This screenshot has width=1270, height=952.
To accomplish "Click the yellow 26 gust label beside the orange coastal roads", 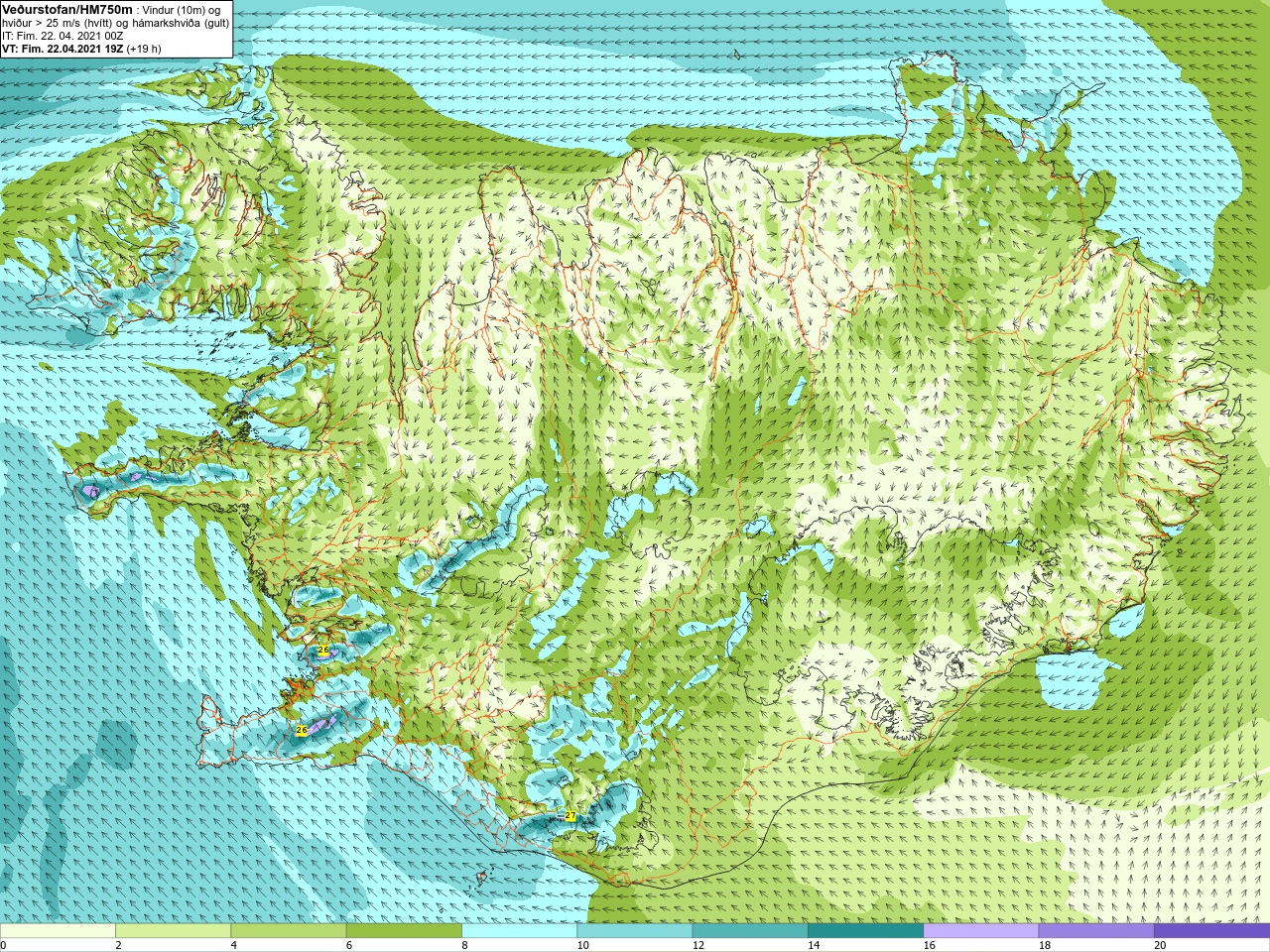I will [323, 650].
